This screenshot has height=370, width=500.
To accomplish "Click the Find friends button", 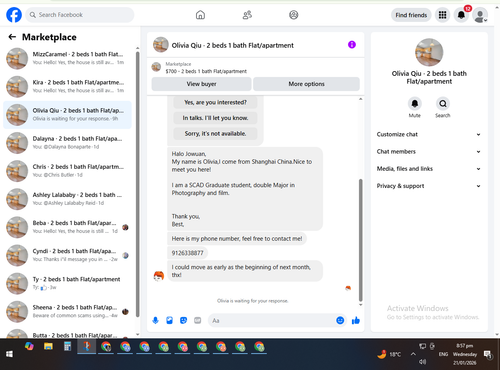I will click(411, 15).
